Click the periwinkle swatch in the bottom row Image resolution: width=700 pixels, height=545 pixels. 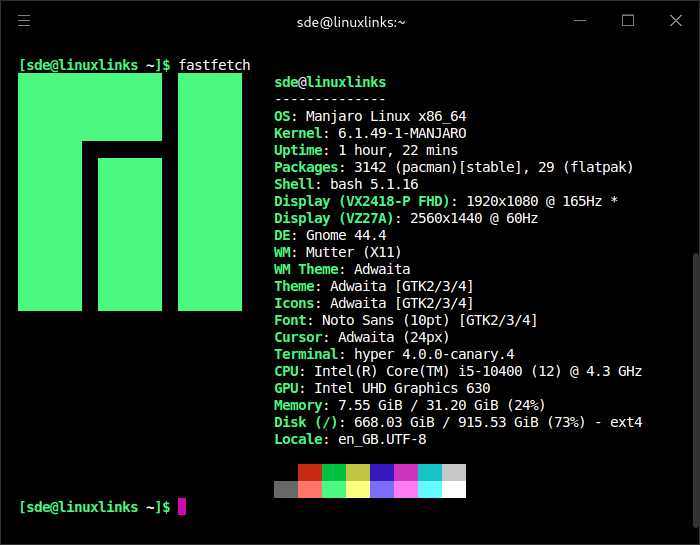coord(382,490)
